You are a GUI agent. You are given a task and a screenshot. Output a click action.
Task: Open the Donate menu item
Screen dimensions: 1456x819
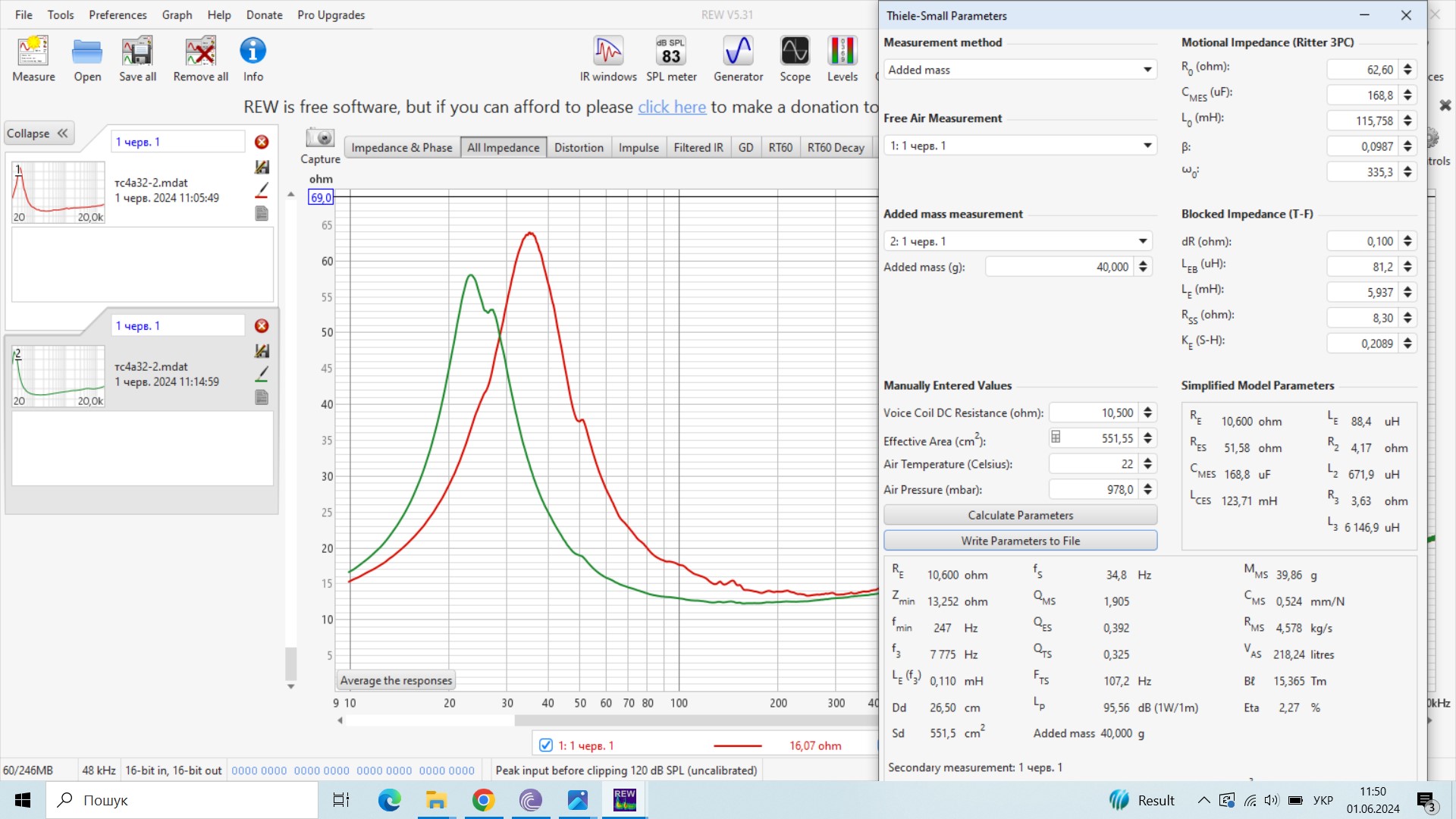coord(264,14)
